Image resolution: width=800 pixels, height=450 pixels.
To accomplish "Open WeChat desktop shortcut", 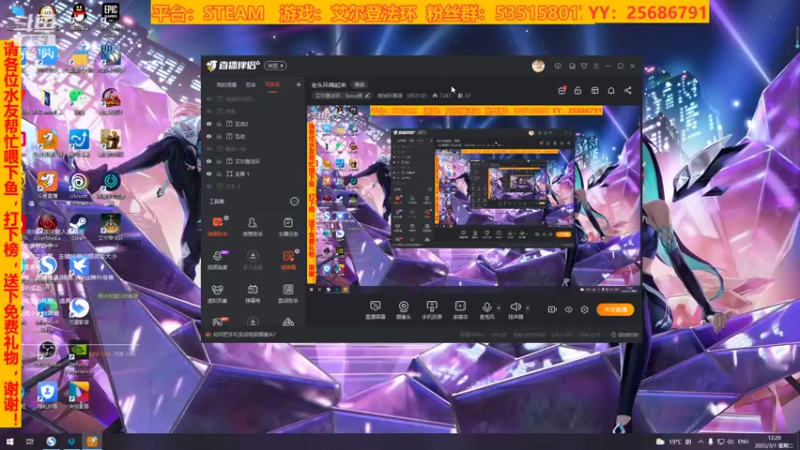I will (x=79, y=101).
